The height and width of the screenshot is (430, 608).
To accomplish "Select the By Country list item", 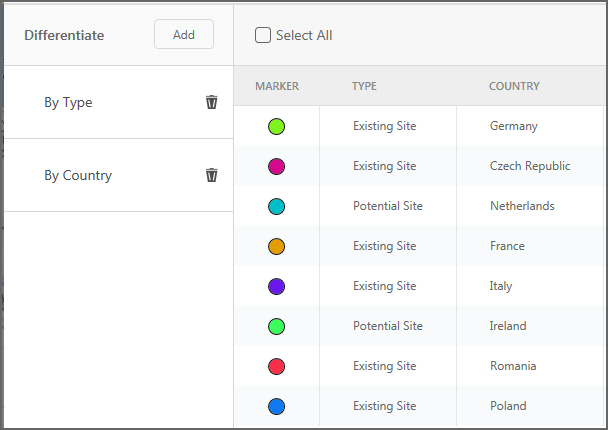I will [x=78, y=175].
